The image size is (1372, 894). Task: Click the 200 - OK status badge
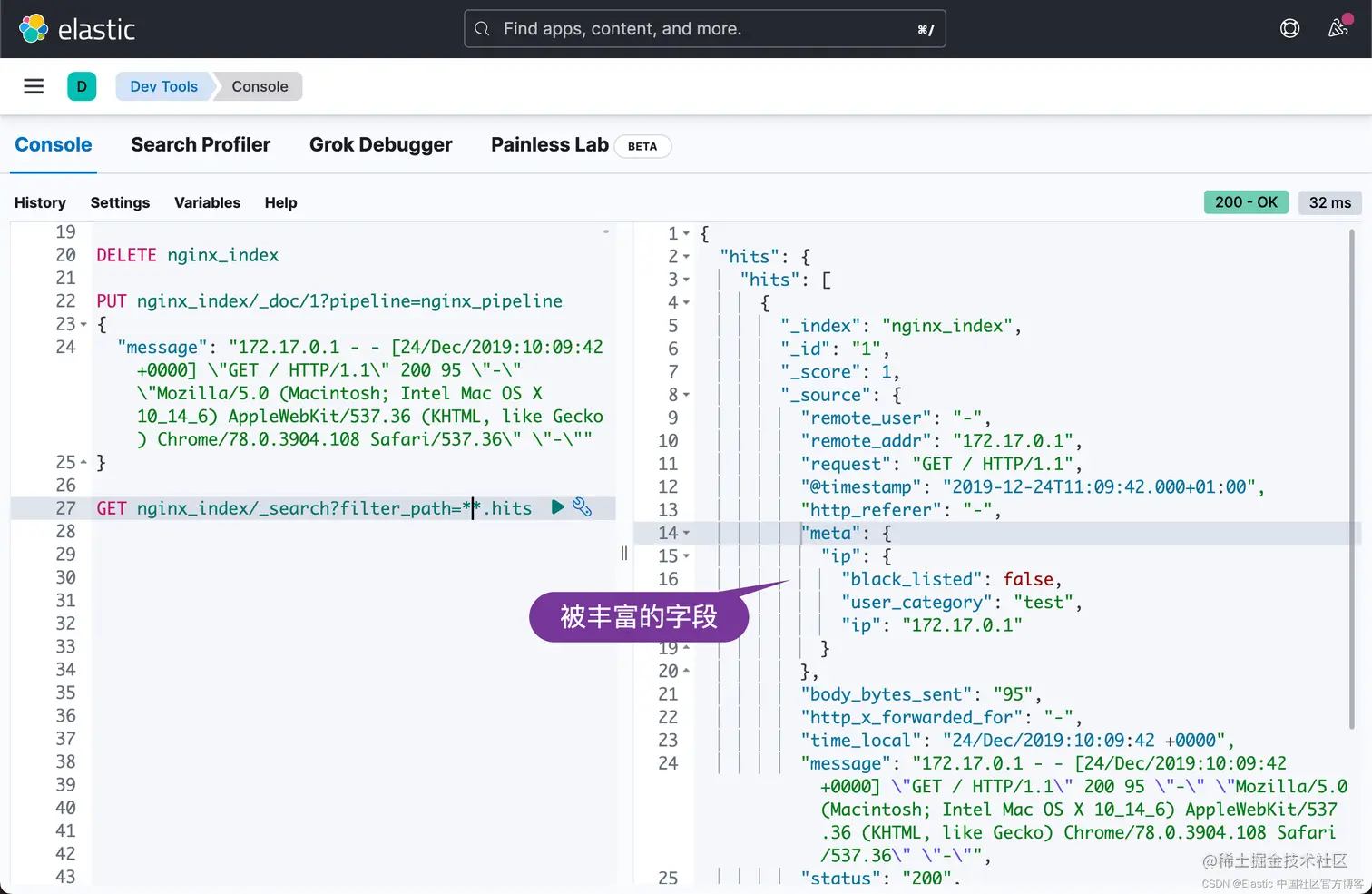1246,202
